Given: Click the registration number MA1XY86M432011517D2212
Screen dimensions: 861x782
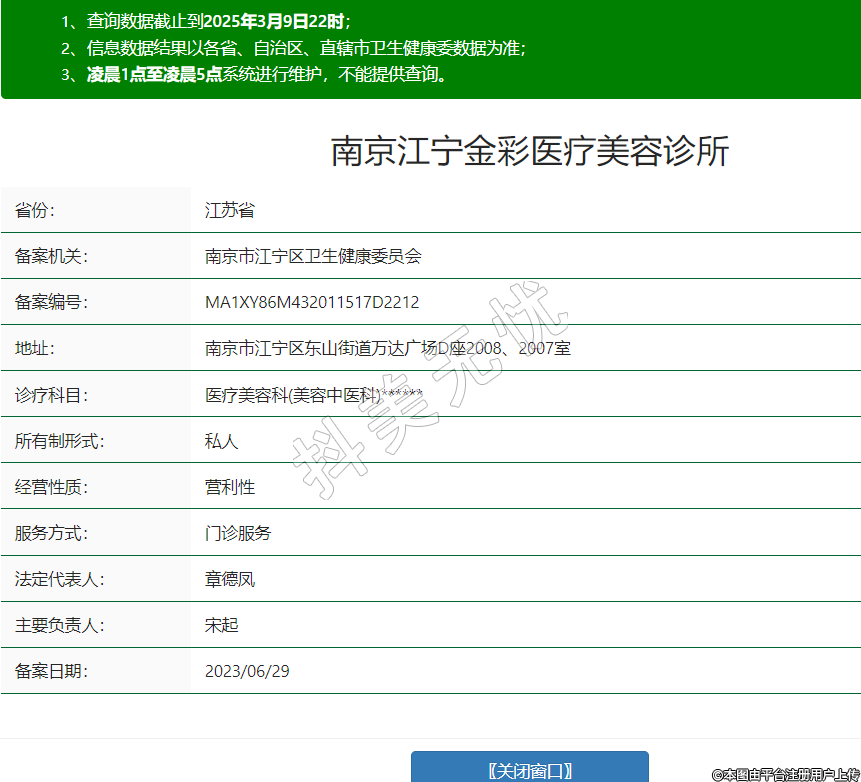Looking at the screenshot, I should click(312, 303).
